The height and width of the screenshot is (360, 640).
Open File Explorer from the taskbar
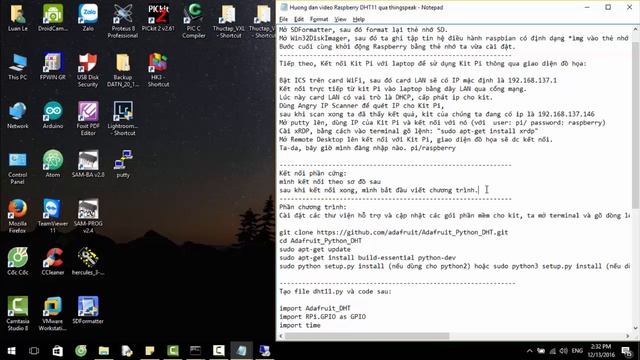[x=104, y=351]
